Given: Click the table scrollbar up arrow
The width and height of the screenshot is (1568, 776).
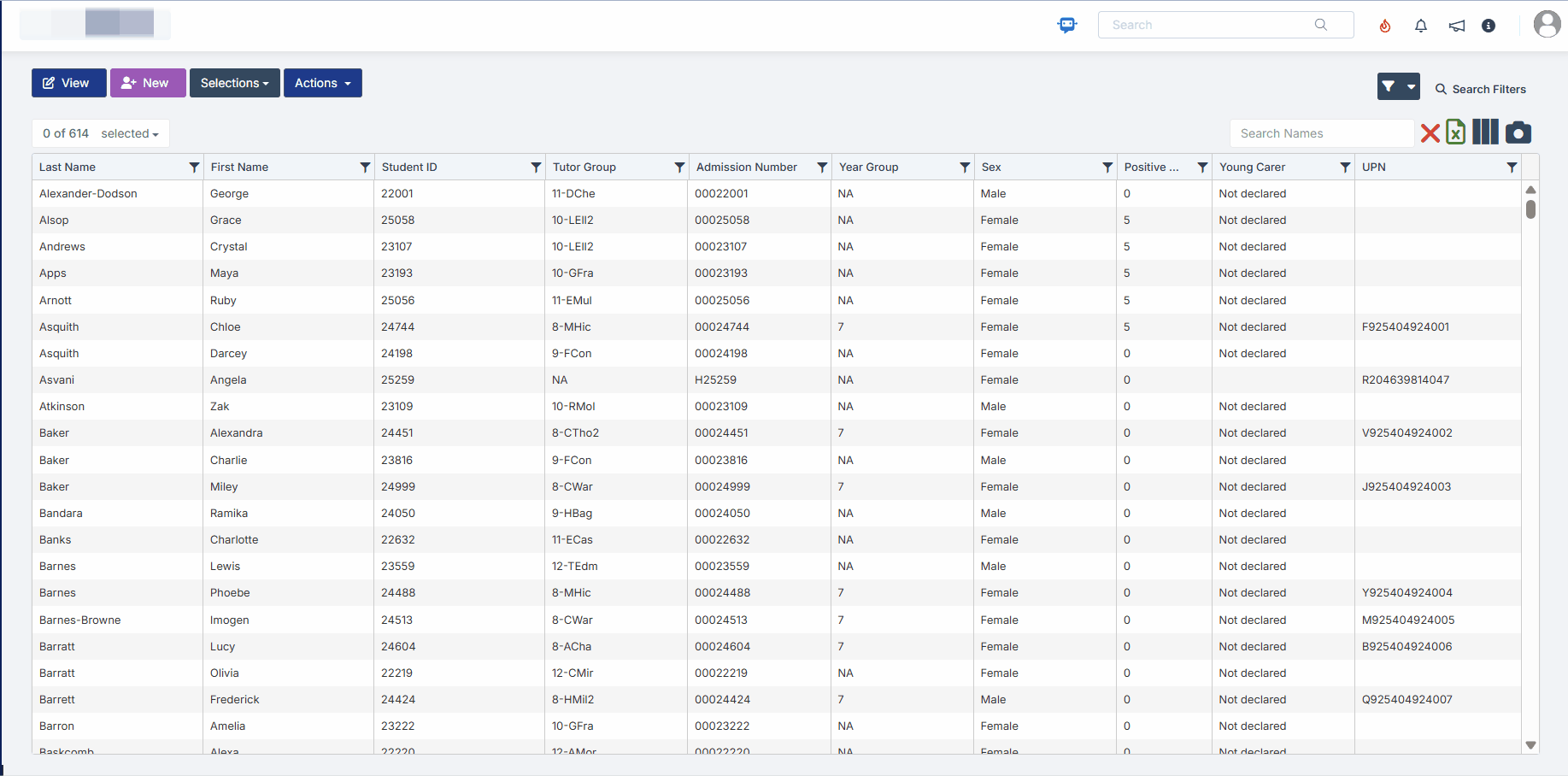Looking at the screenshot, I should tap(1530, 190).
